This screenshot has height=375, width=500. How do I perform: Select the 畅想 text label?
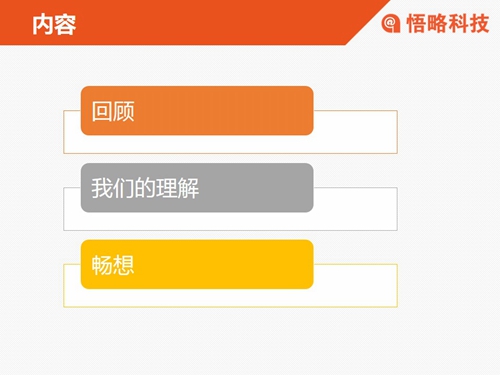point(113,265)
